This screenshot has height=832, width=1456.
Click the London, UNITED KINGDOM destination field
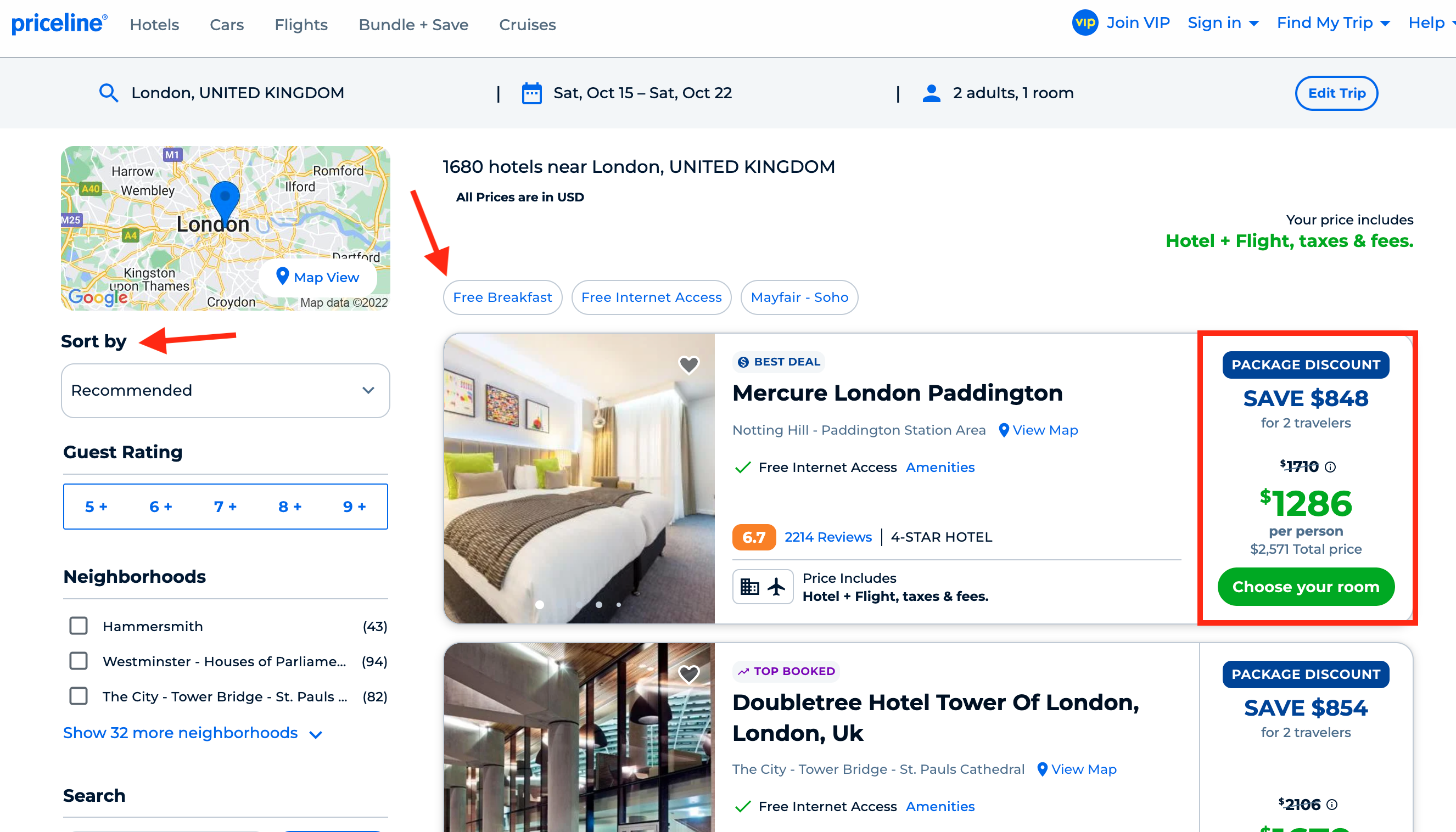tap(237, 93)
